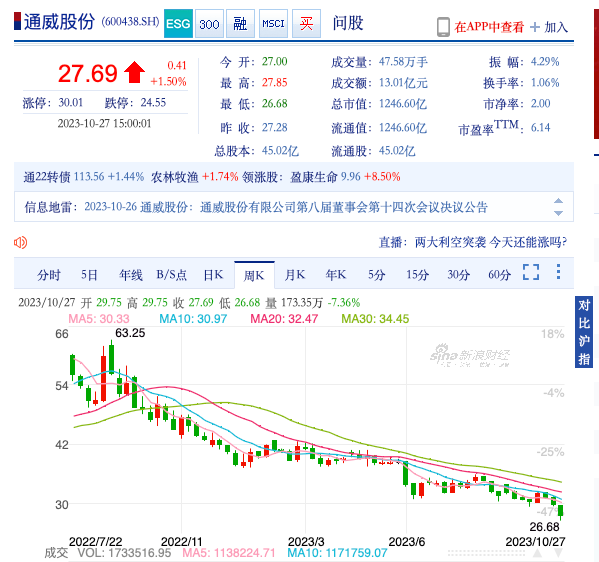The image size is (599, 562).
Task: Click the current price 27.69
Action: (87, 73)
